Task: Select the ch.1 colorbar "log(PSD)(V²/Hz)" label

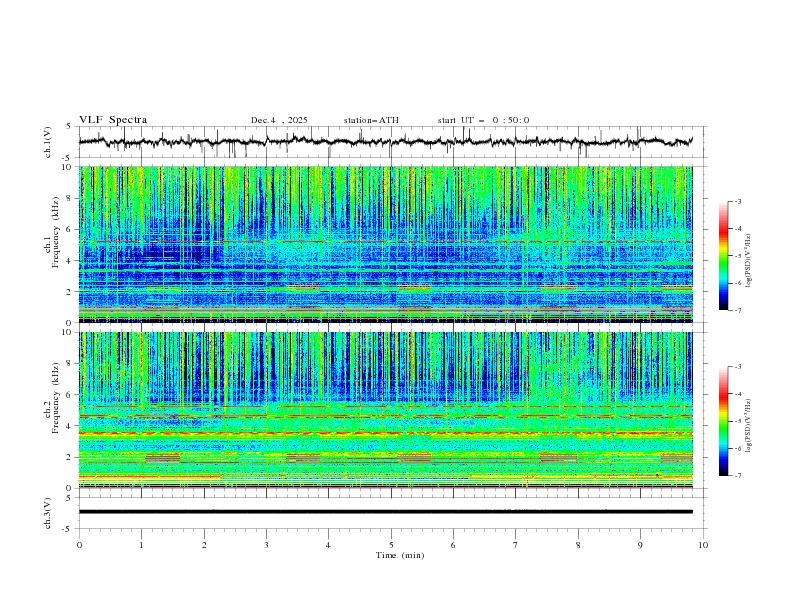Action: (749, 261)
